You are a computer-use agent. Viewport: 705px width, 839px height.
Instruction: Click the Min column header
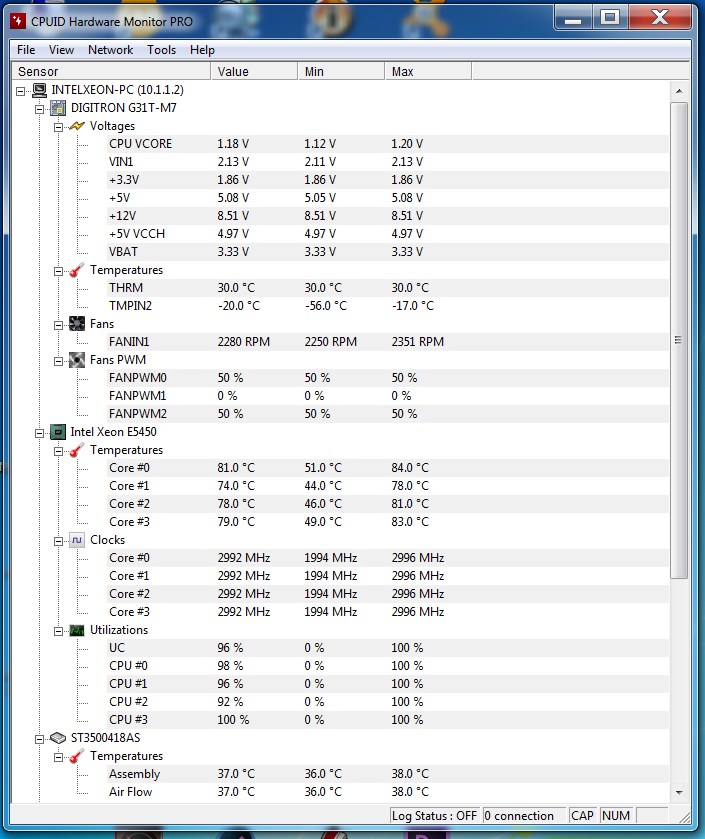[x=341, y=71]
